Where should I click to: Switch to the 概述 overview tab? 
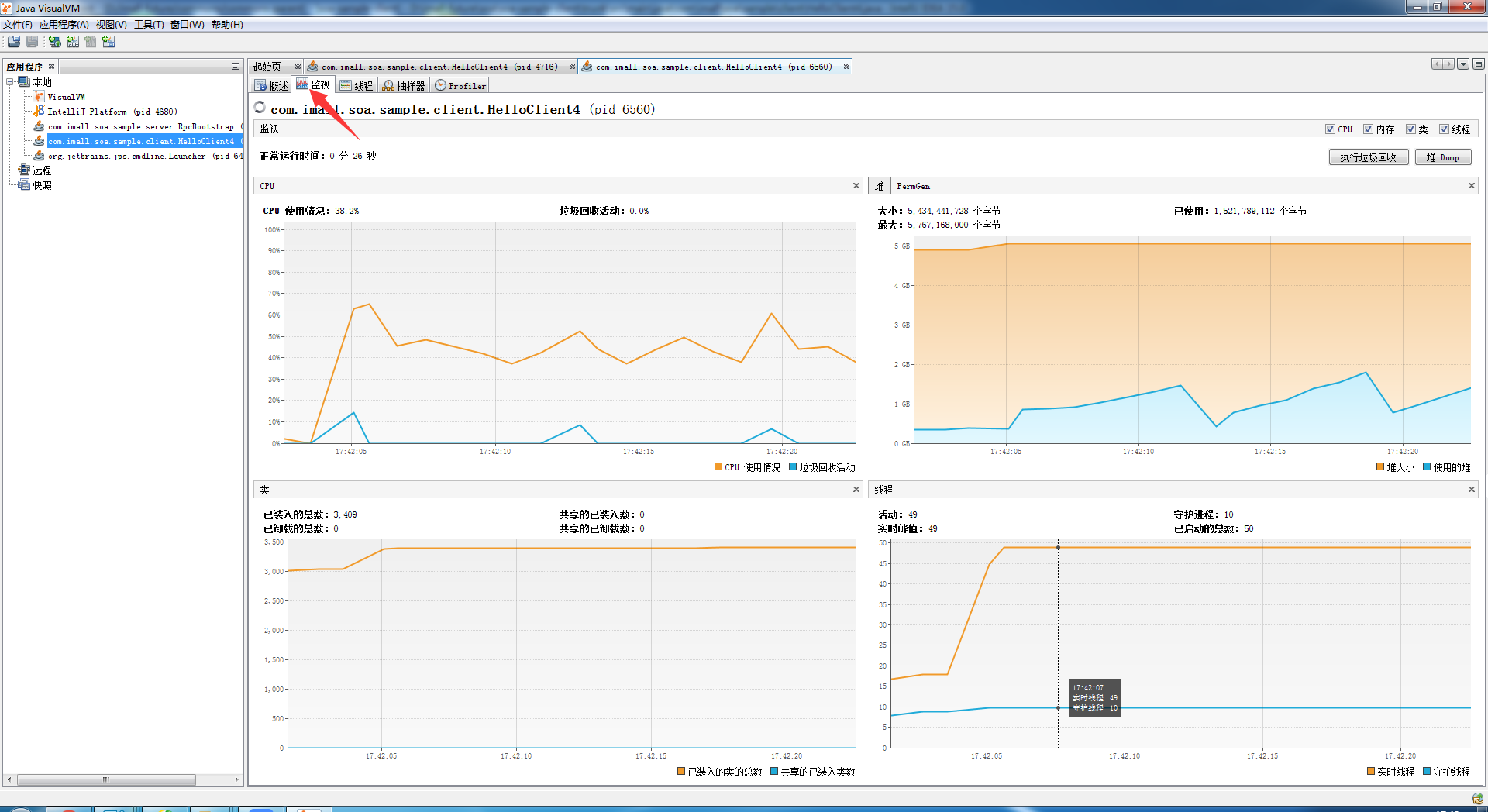coord(271,86)
